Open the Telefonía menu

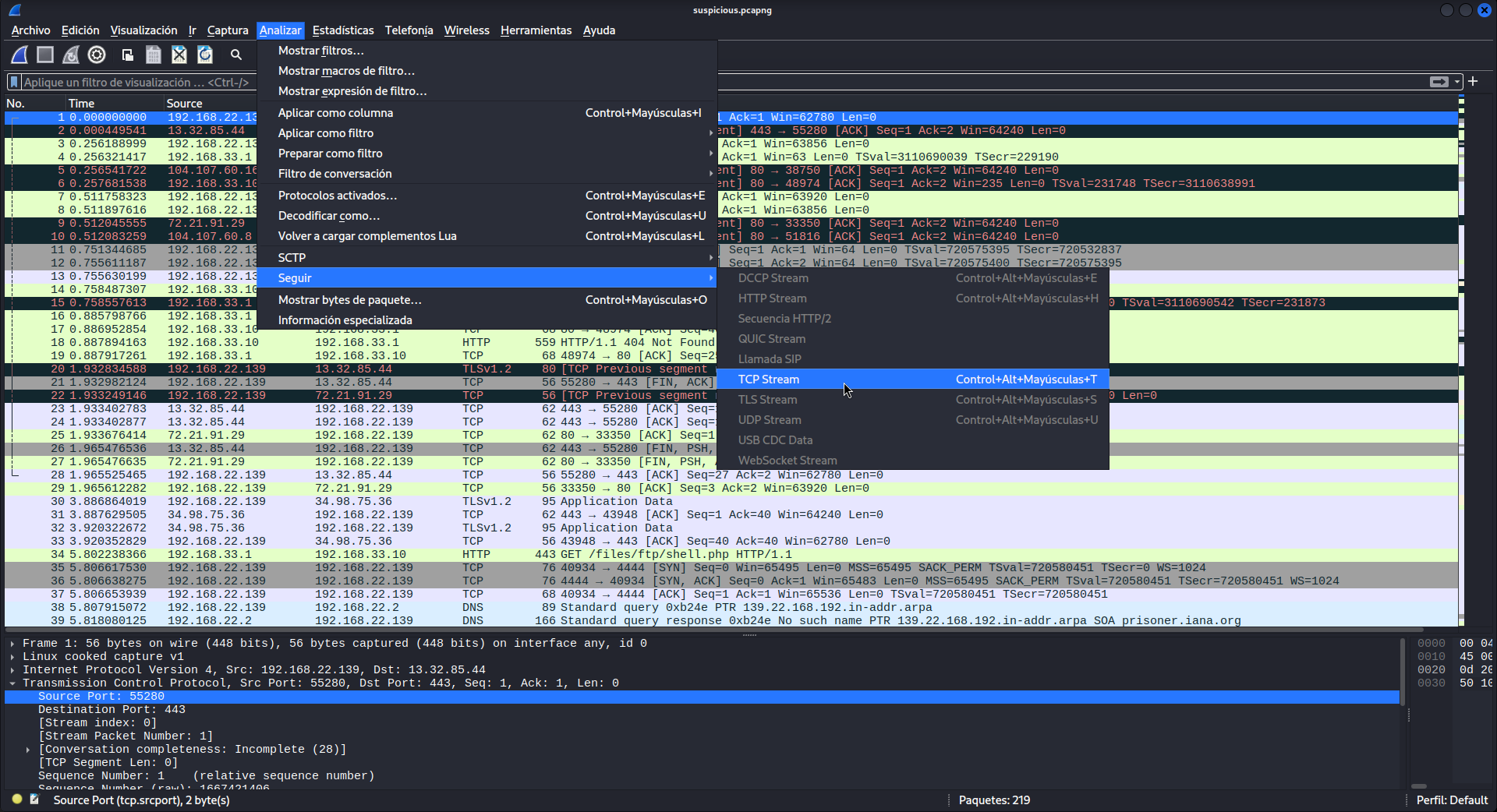[x=409, y=30]
